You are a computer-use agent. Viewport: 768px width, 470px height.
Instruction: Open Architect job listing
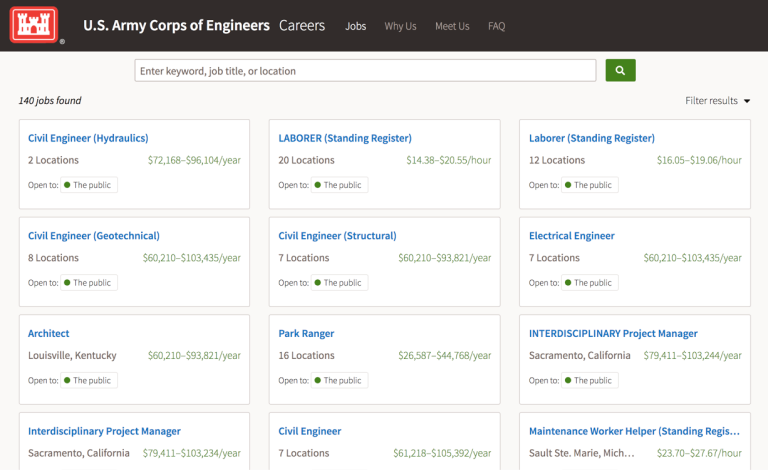tap(48, 333)
